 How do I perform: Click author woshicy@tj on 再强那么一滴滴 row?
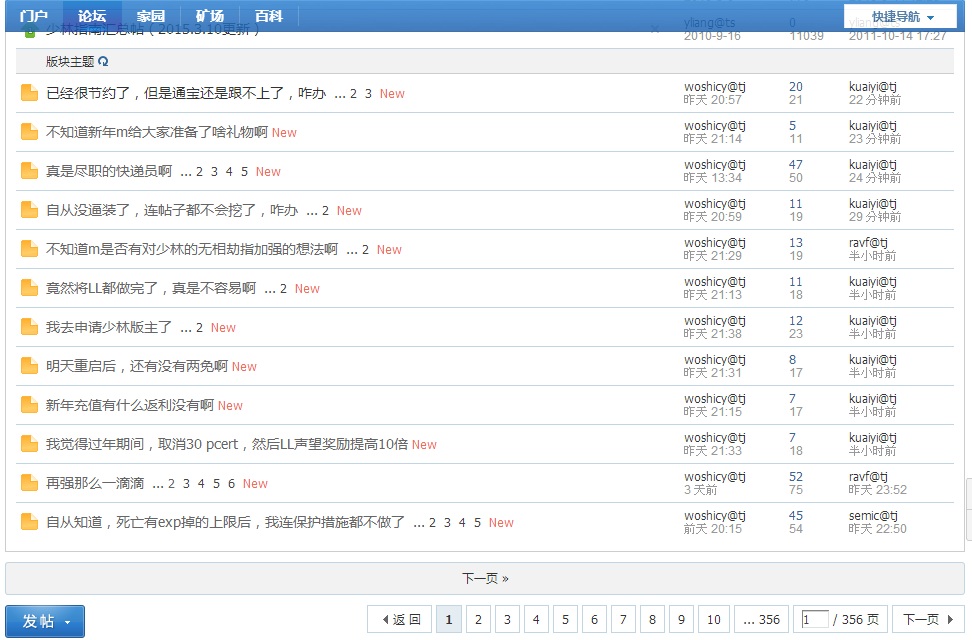coord(715,477)
